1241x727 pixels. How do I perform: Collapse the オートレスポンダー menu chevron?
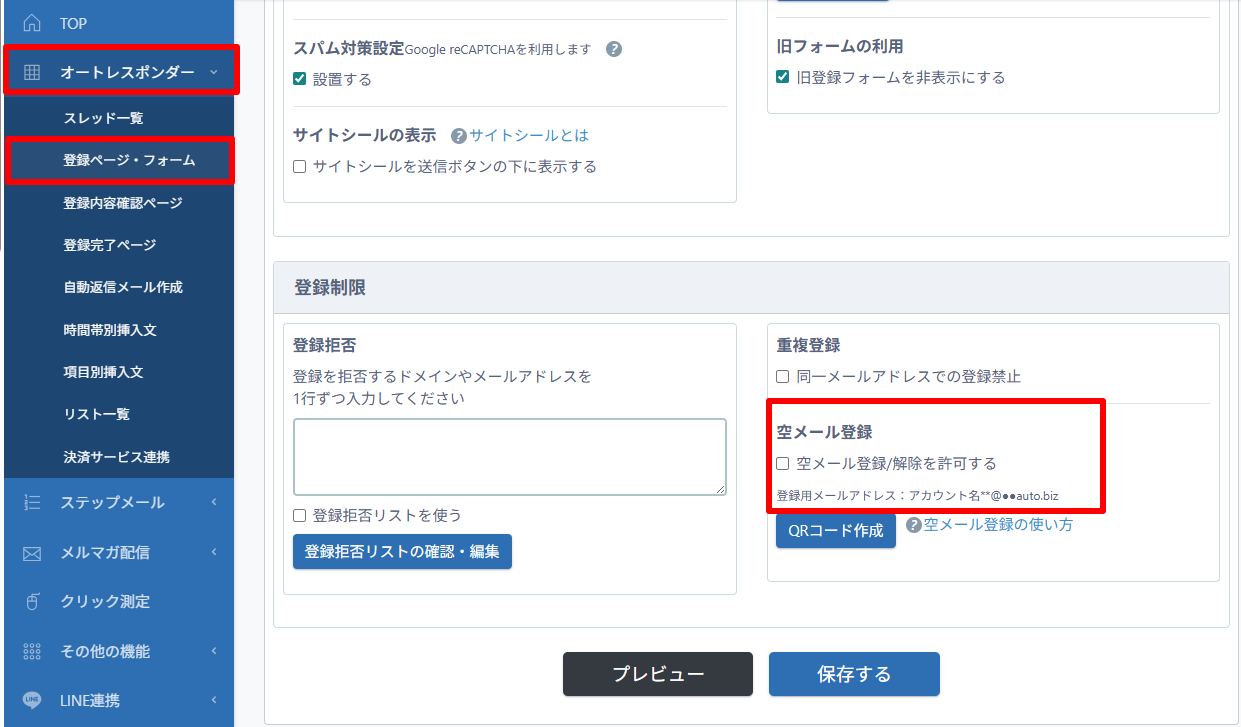(x=213, y=72)
